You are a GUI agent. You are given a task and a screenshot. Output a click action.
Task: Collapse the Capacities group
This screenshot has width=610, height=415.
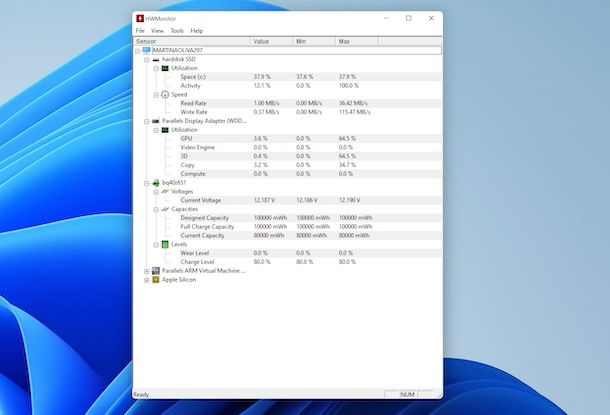click(x=156, y=210)
